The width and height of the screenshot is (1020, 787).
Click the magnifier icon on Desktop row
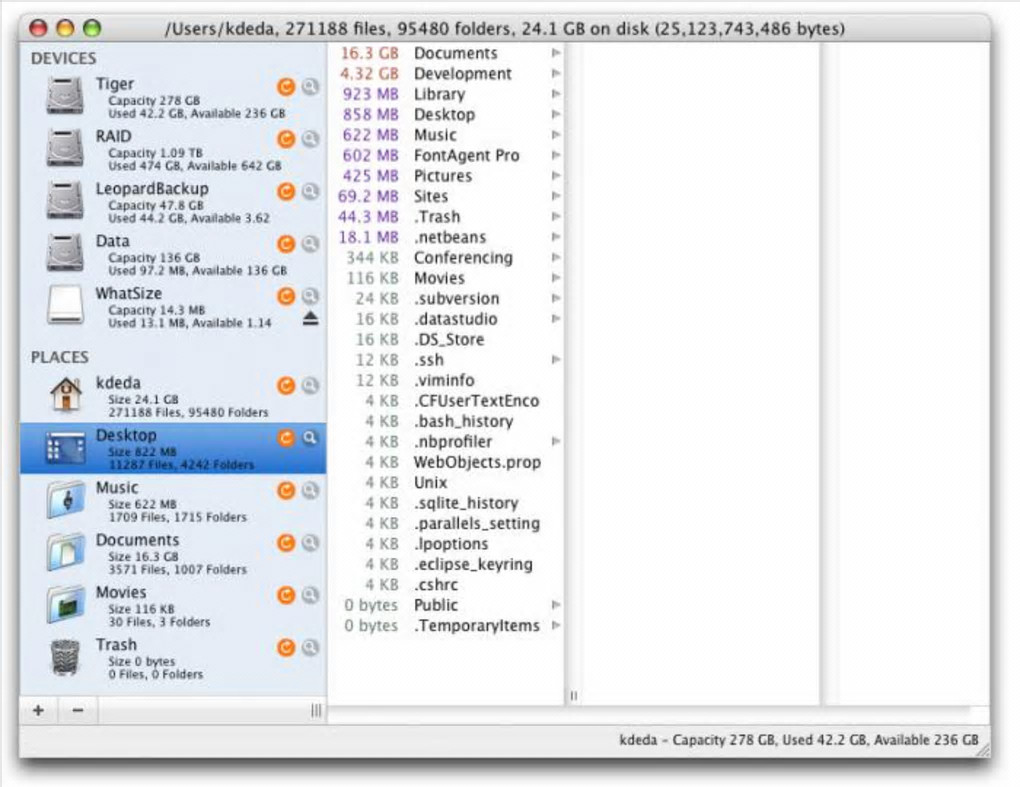point(311,438)
